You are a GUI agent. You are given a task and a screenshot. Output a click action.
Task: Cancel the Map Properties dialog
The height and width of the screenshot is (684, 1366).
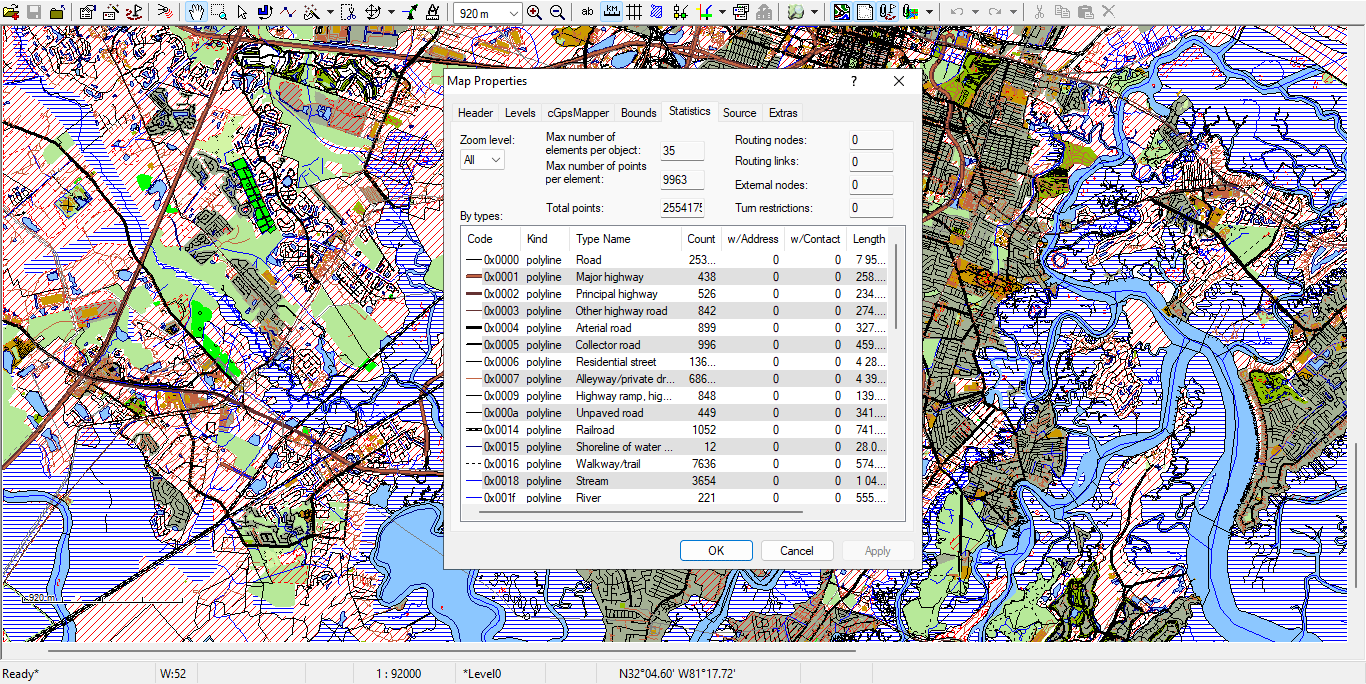(796, 550)
